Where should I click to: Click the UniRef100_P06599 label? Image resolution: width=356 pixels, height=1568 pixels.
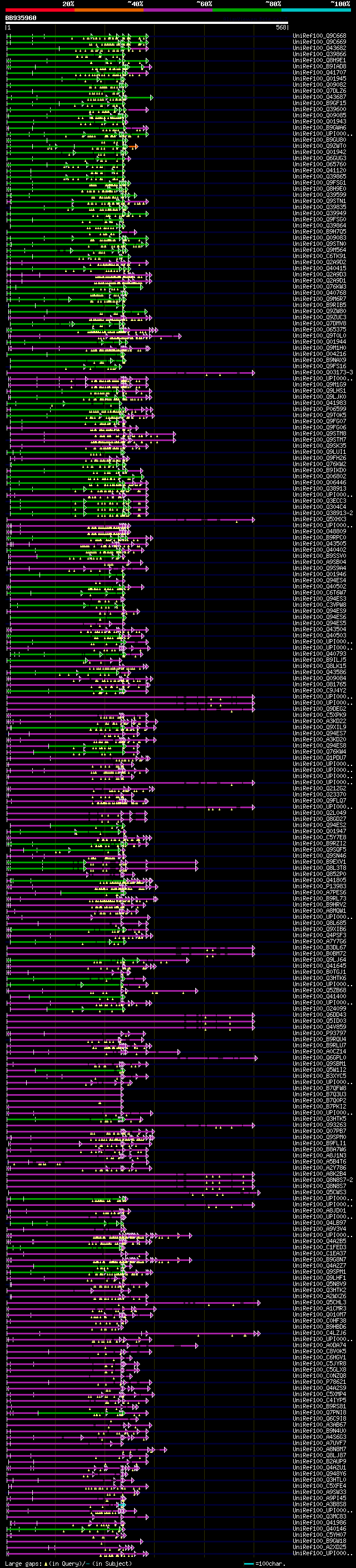tap(319, 409)
